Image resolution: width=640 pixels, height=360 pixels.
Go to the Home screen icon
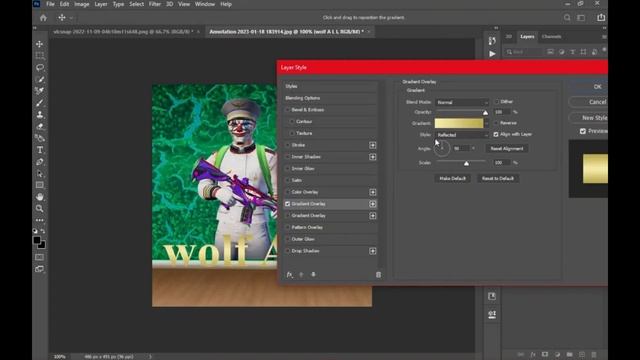[43, 18]
